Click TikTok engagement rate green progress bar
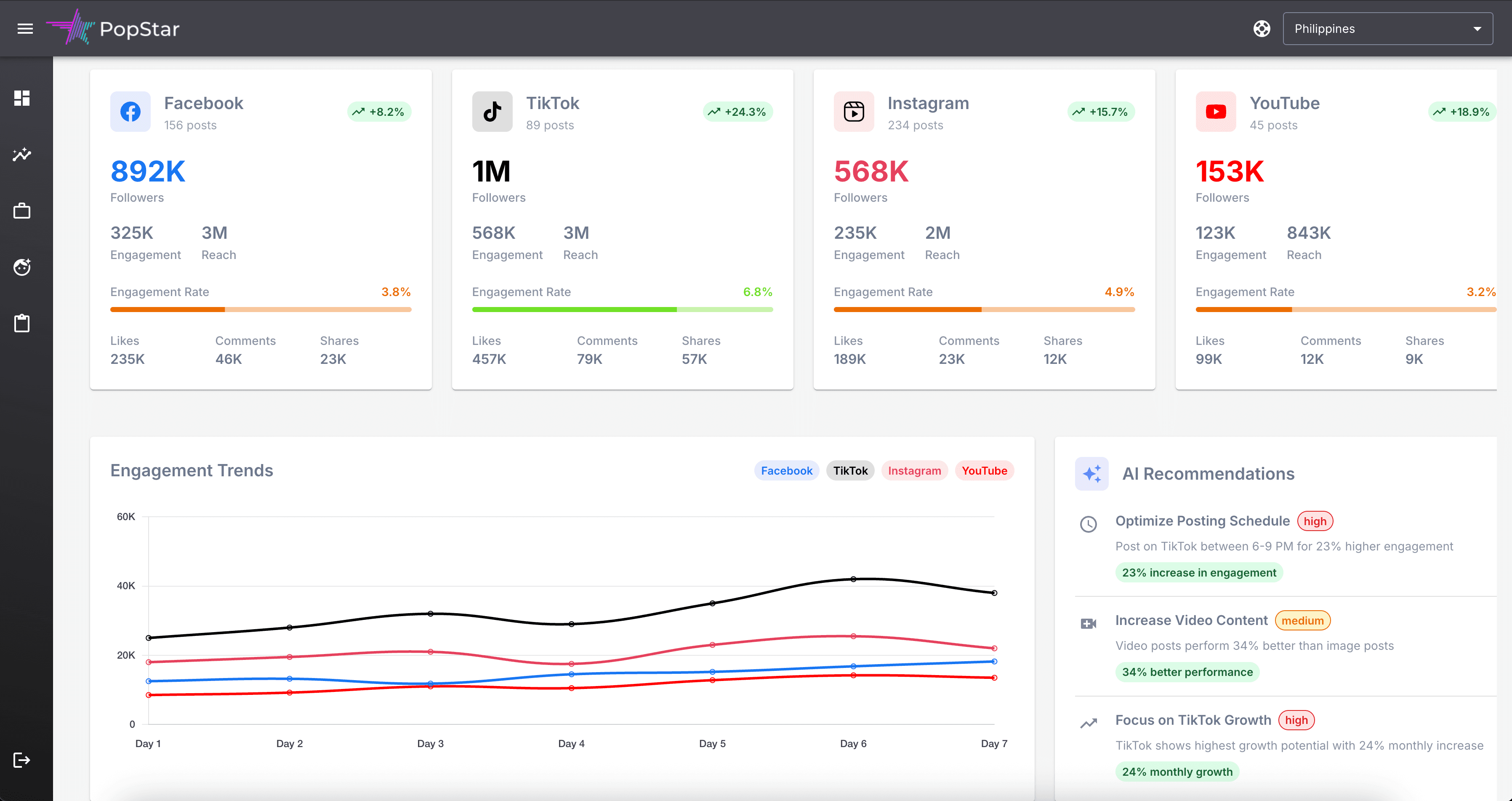The width and height of the screenshot is (1512, 801). 622,310
